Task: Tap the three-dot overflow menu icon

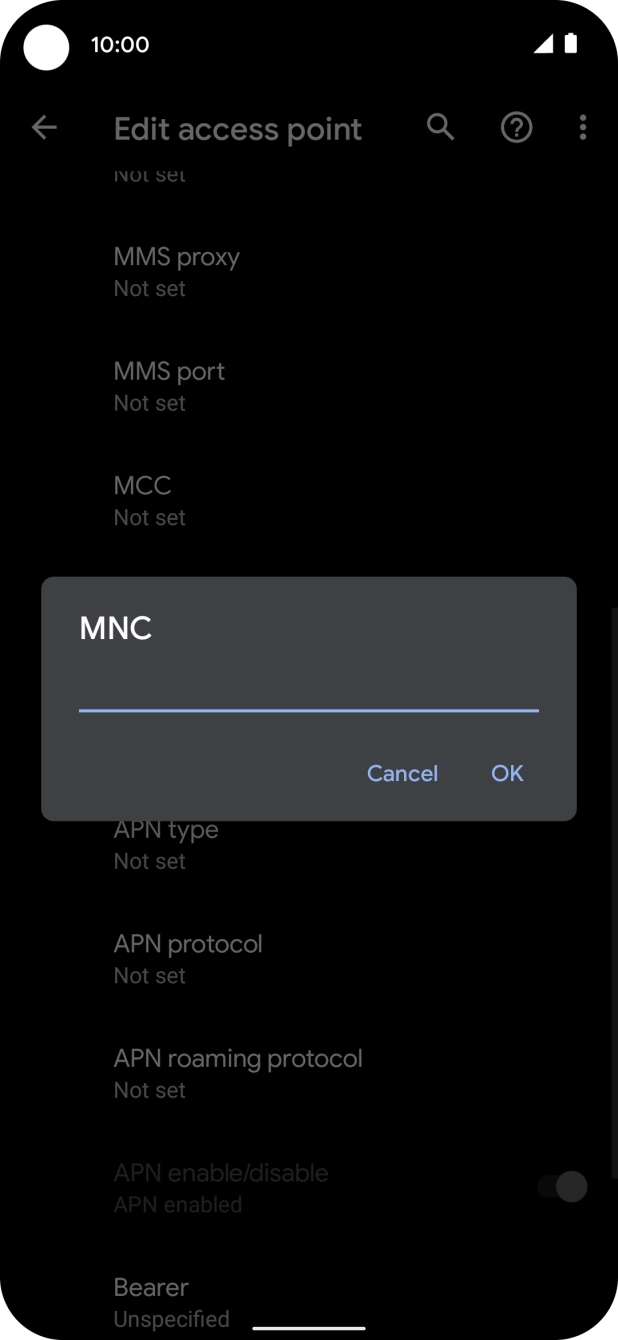Action: coord(583,127)
